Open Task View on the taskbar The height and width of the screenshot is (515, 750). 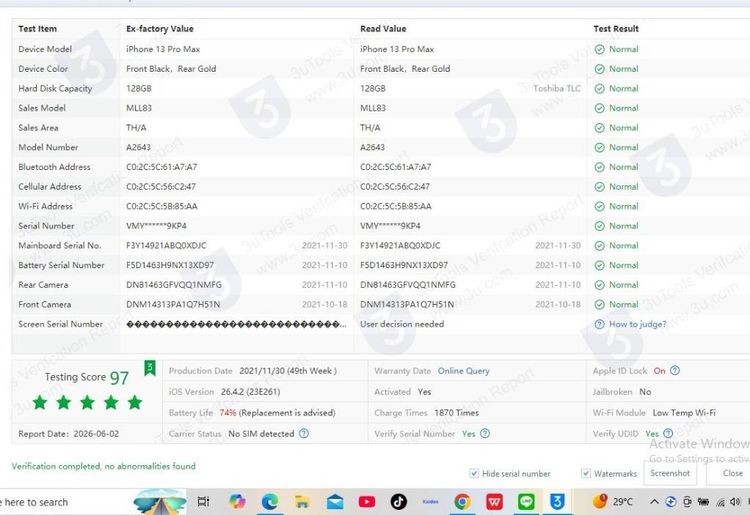pos(203,502)
